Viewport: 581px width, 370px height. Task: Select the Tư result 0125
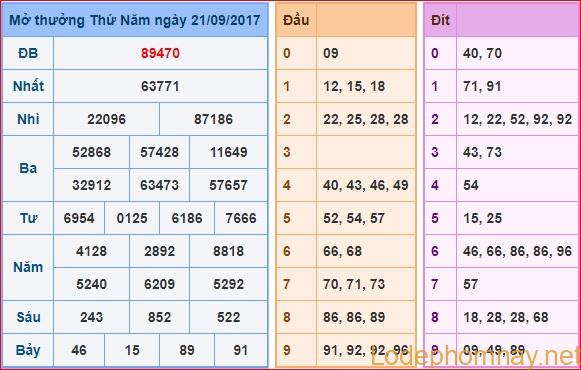pyautogui.click(x=132, y=218)
